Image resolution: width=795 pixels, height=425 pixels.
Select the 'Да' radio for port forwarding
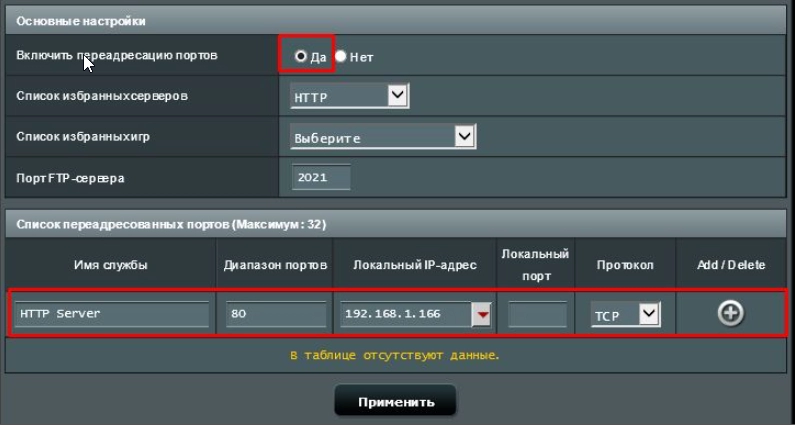(301, 56)
